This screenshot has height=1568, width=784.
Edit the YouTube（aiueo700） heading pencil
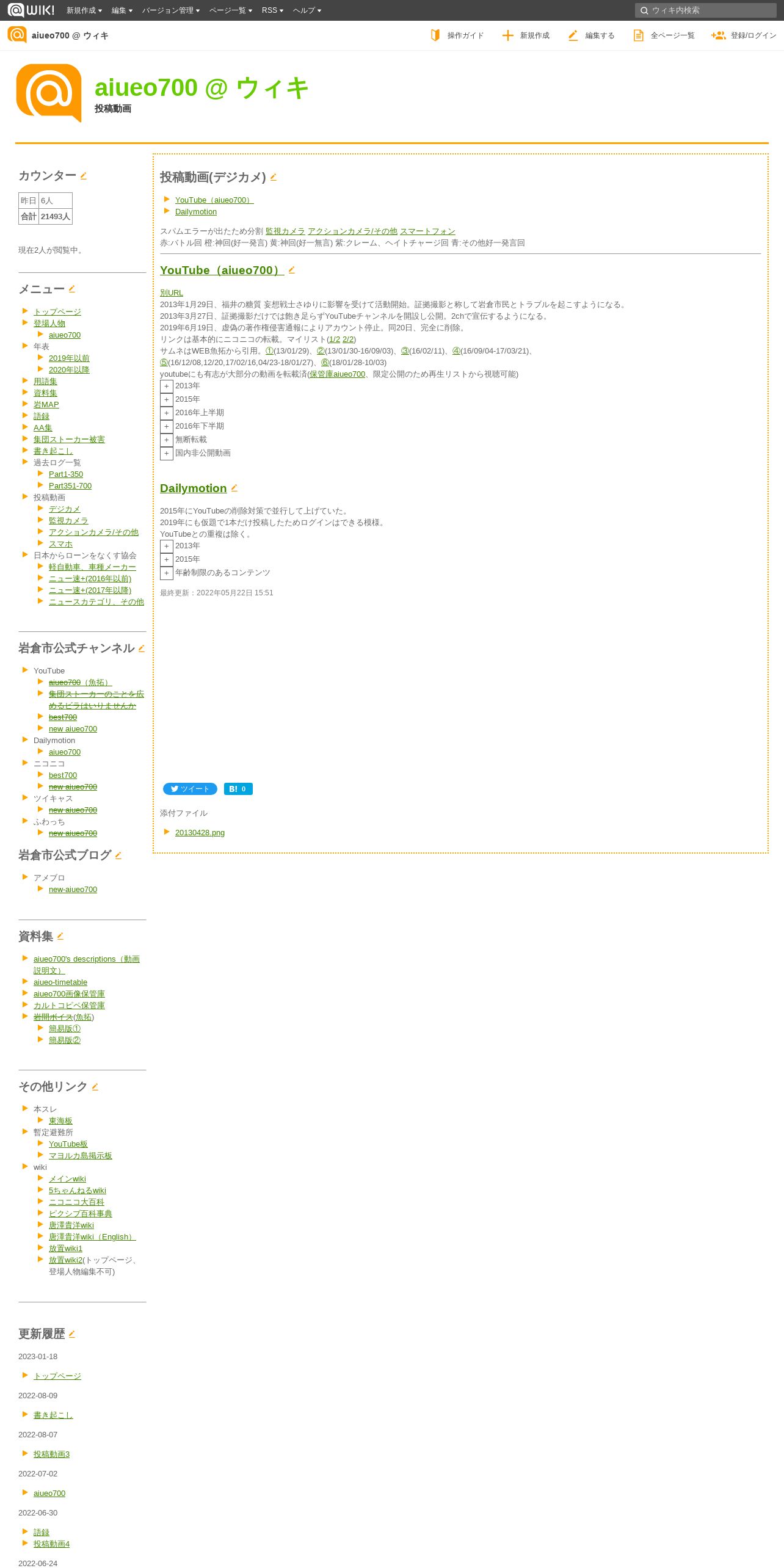pos(292,270)
